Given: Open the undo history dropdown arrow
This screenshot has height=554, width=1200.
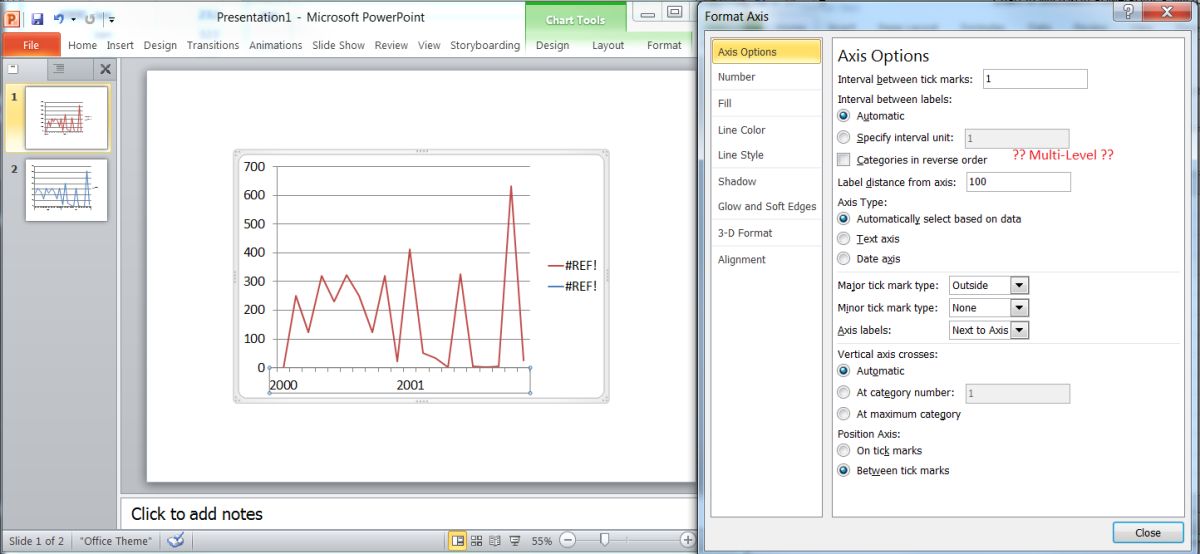Looking at the screenshot, I should 73,19.
